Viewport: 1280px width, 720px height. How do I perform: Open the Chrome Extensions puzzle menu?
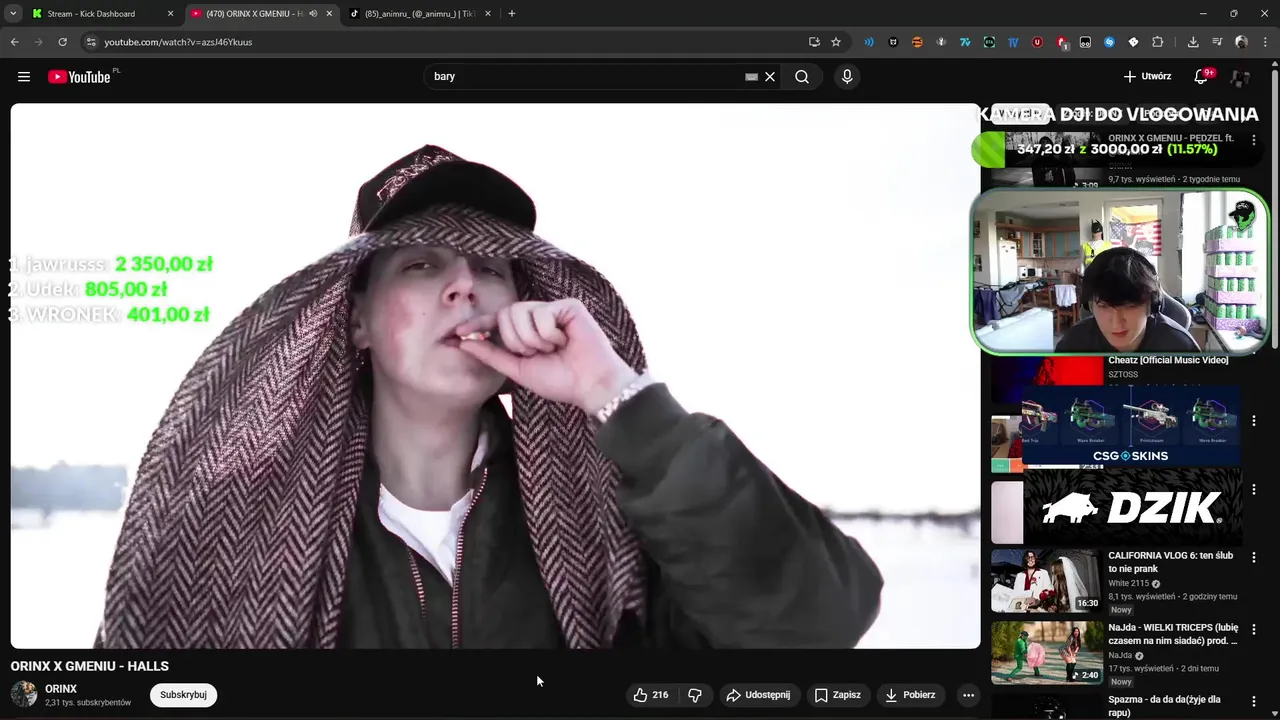point(1158,42)
